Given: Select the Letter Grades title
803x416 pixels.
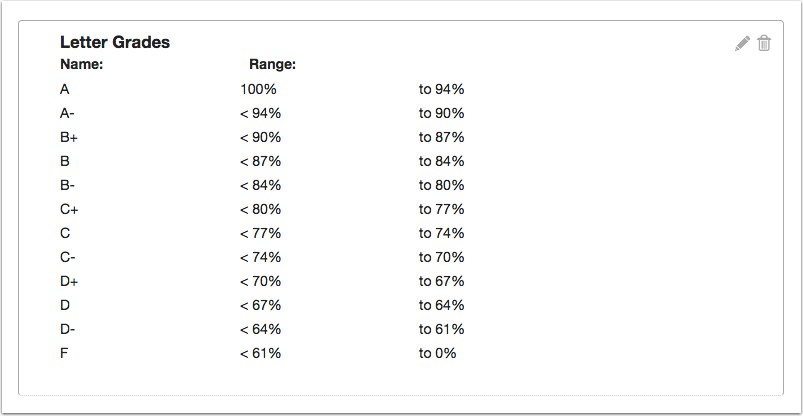Looking at the screenshot, I should click(x=115, y=42).
